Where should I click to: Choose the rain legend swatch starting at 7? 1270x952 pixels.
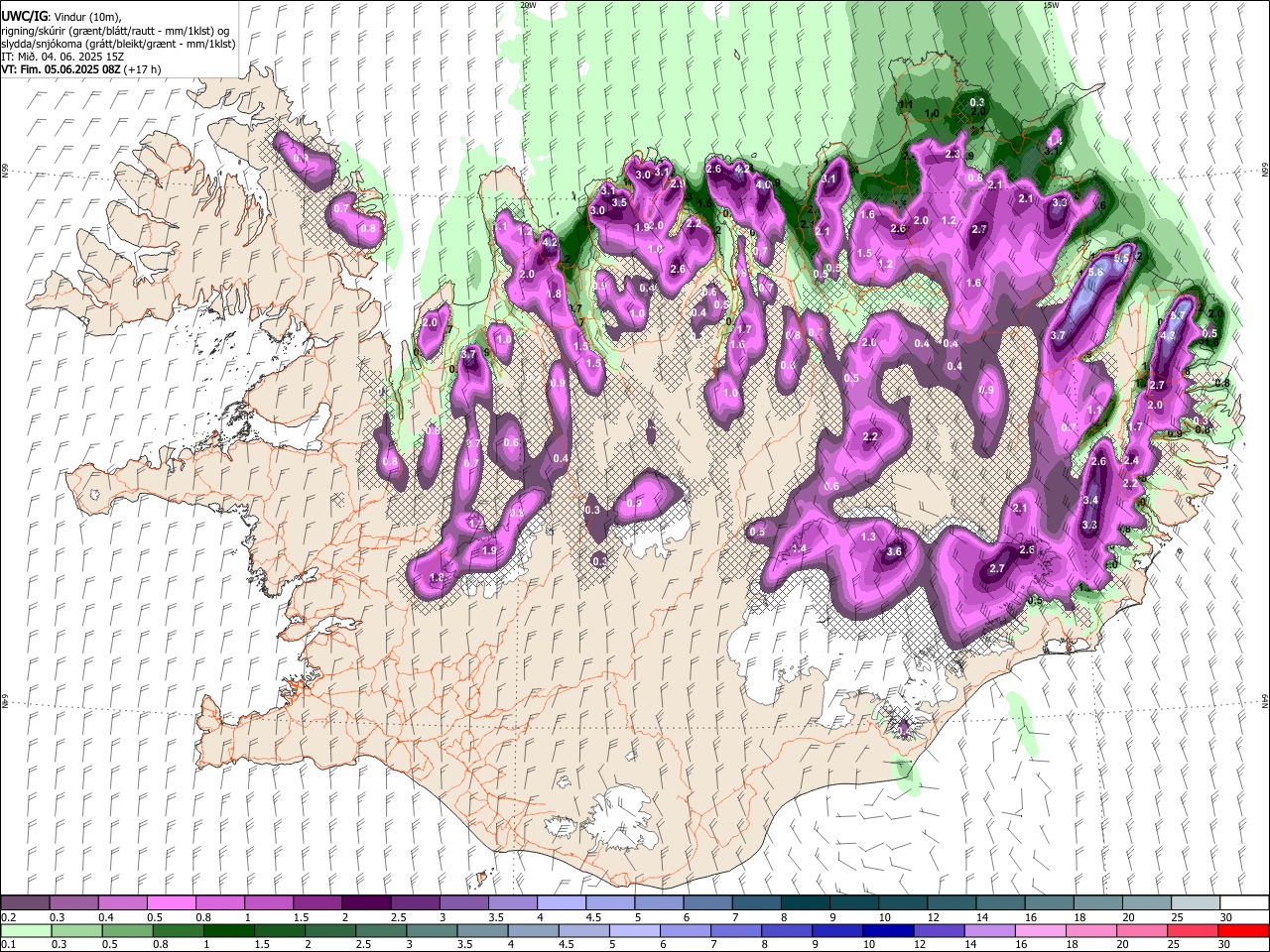[x=734, y=930]
